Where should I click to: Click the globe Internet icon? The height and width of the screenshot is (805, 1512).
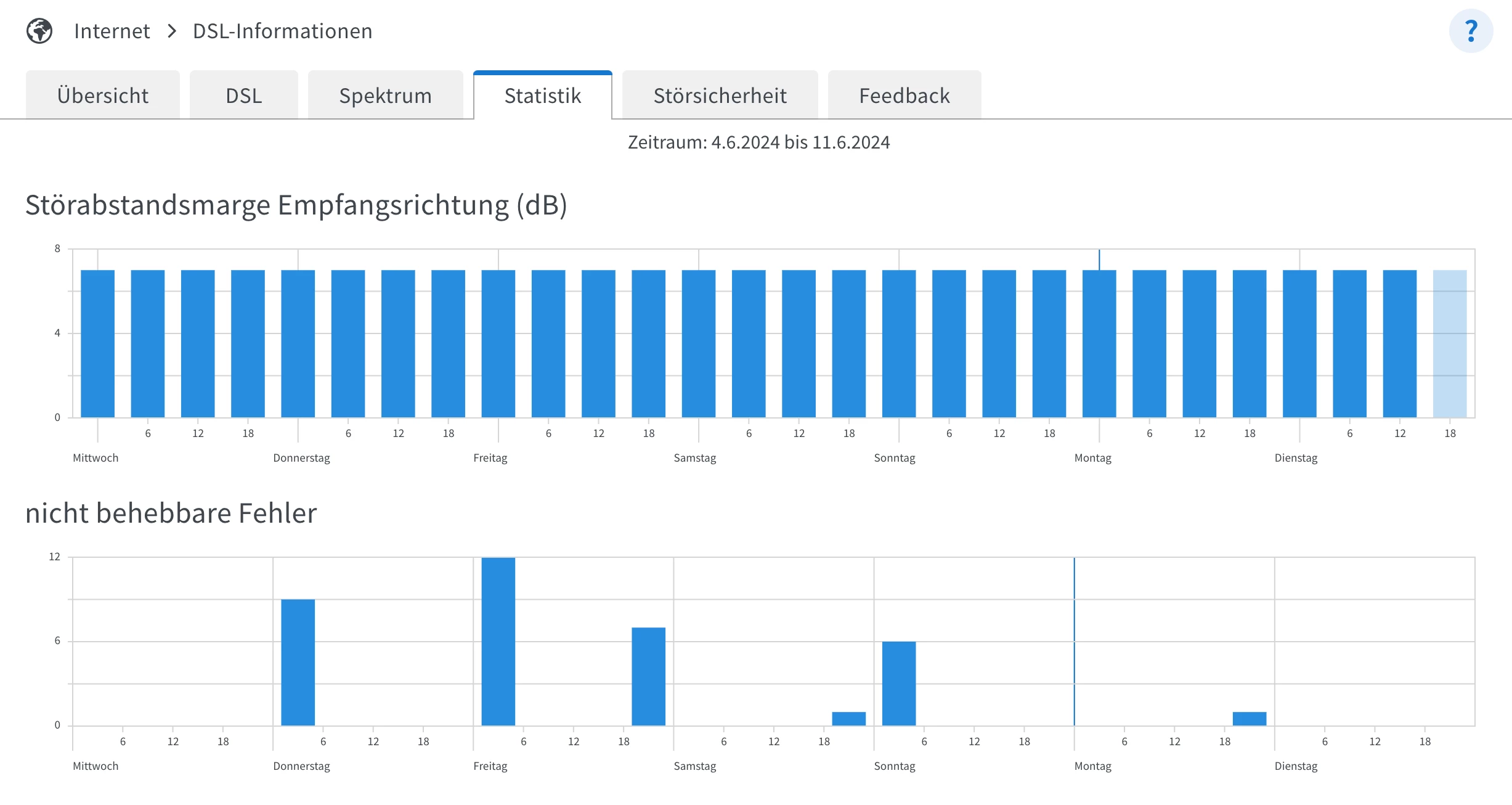point(39,31)
